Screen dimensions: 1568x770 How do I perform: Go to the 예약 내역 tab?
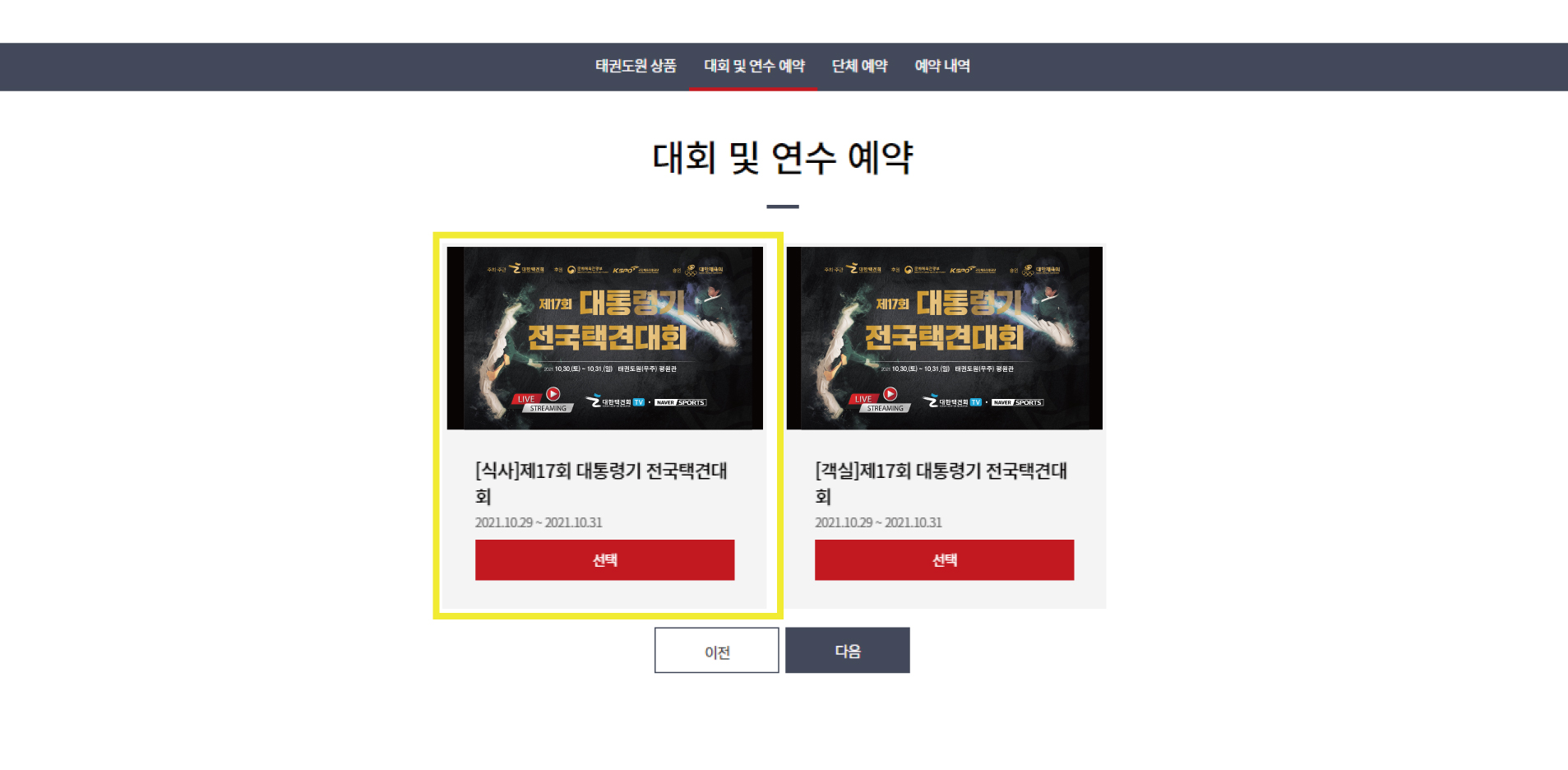coord(942,66)
